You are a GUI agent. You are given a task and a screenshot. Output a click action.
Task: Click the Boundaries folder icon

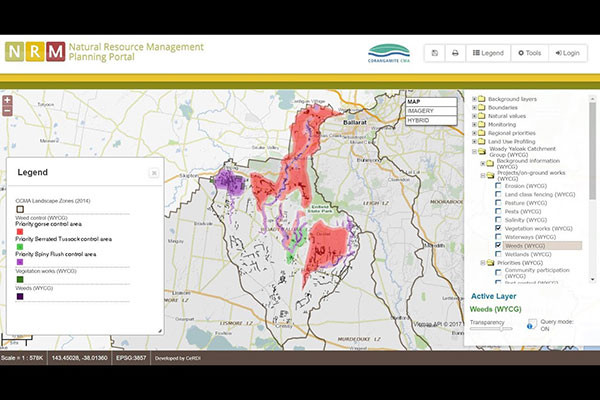482,107
